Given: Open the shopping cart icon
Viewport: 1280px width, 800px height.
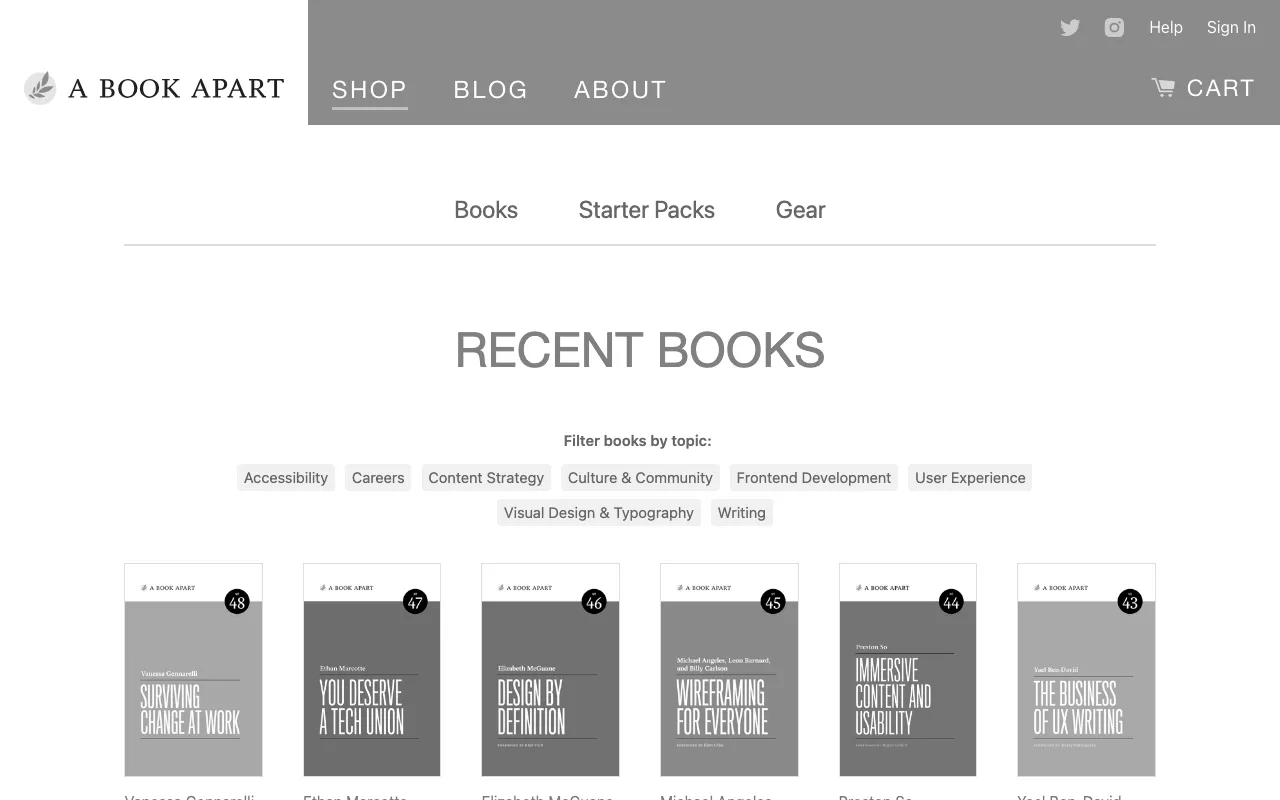Looking at the screenshot, I should click(1163, 88).
